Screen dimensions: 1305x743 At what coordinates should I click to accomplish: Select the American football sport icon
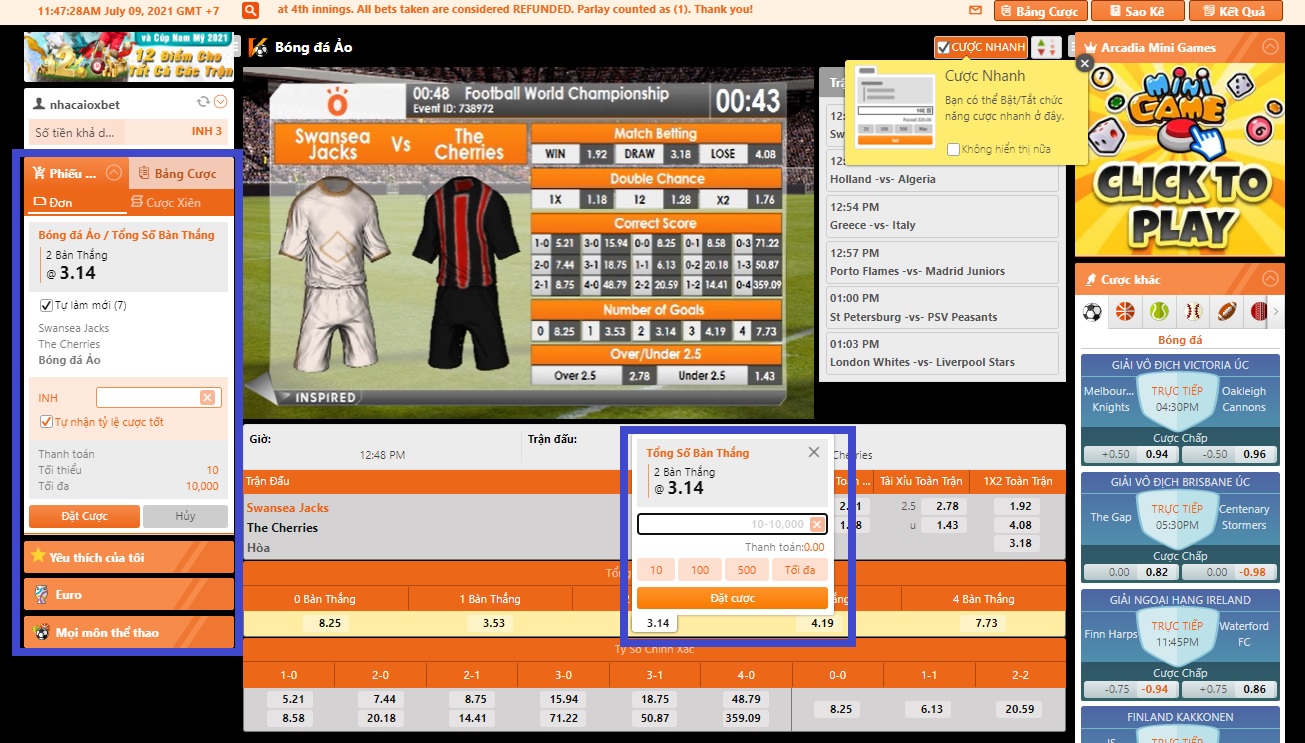coord(1226,312)
